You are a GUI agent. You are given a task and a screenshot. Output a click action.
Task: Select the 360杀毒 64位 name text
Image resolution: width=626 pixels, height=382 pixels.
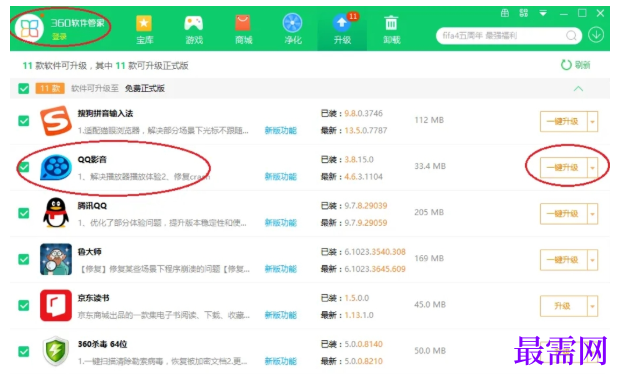(102, 344)
